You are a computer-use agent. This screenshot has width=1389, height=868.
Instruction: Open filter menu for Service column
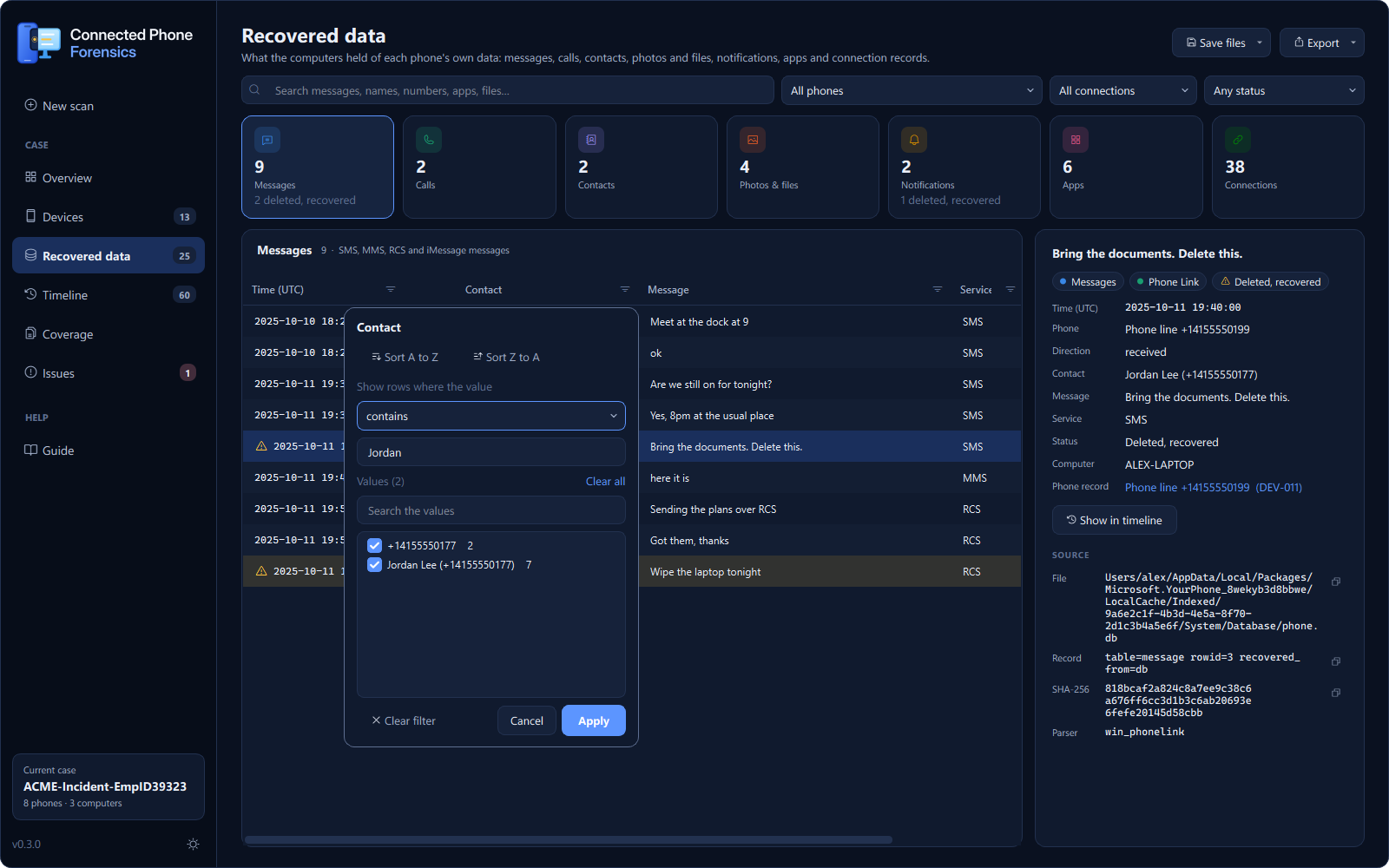click(1010, 289)
